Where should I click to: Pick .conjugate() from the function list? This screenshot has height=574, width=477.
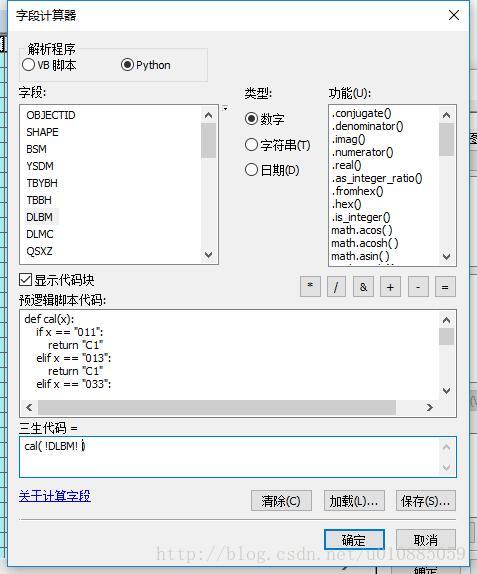pyautogui.click(x=361, y=113)
